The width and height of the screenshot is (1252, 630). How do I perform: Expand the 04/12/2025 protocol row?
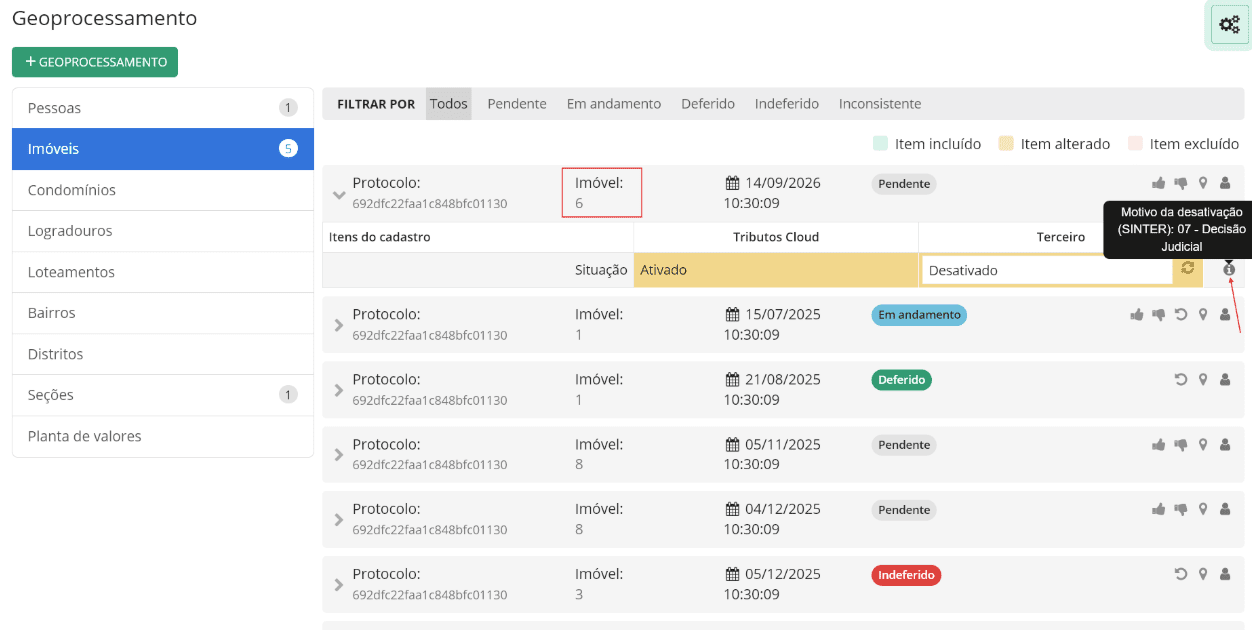339,520
